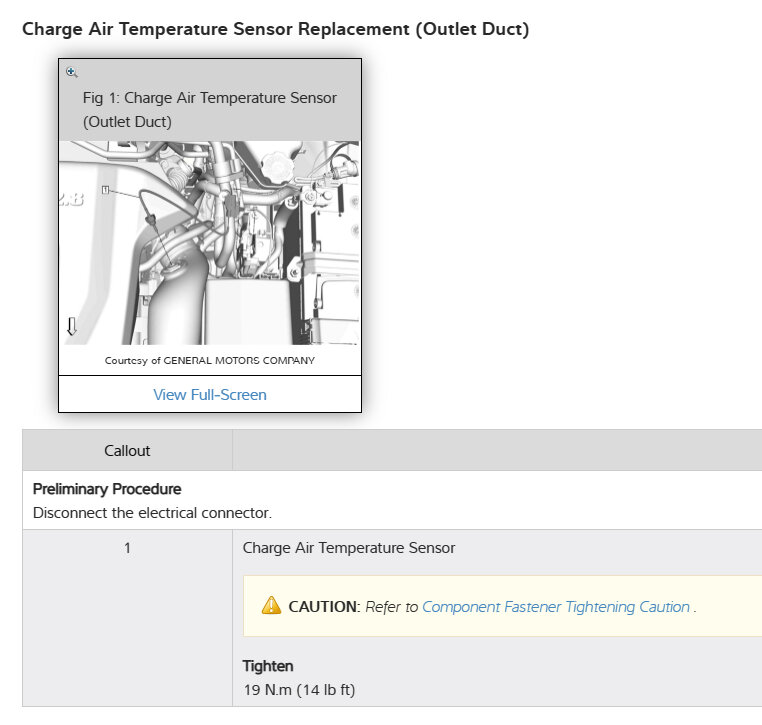
Task: Click the Callout column header
Action: (x=127, y=451)
